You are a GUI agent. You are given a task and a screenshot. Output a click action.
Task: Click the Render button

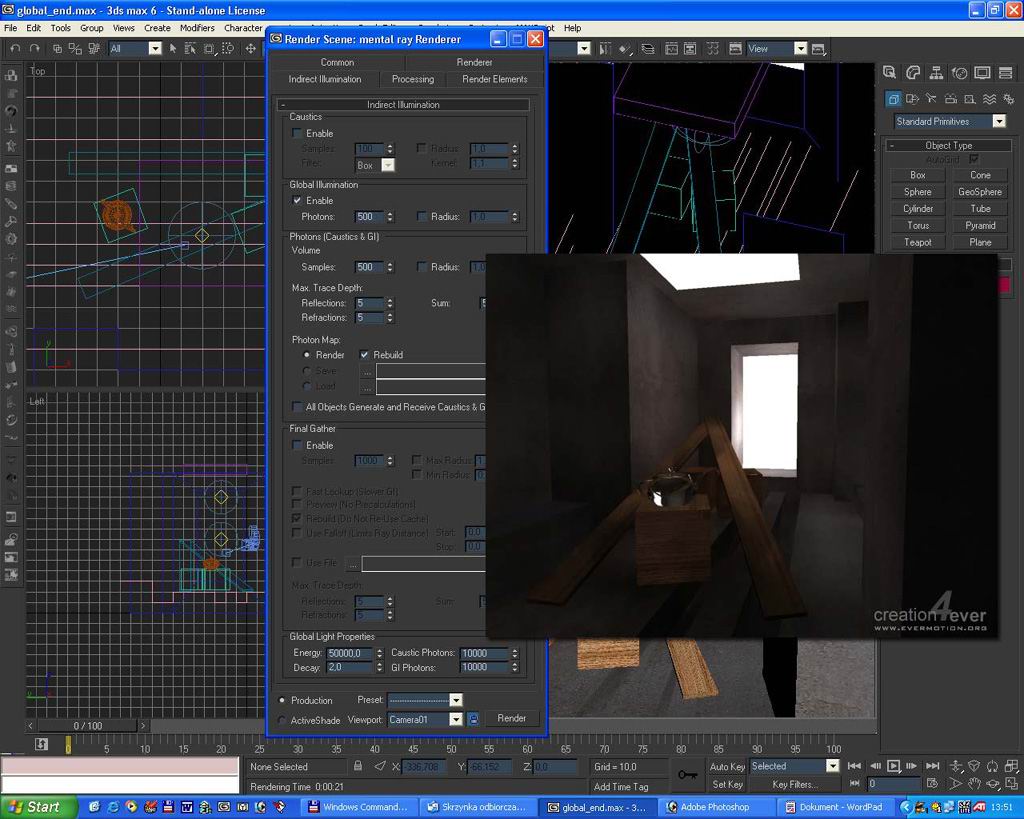511,718
